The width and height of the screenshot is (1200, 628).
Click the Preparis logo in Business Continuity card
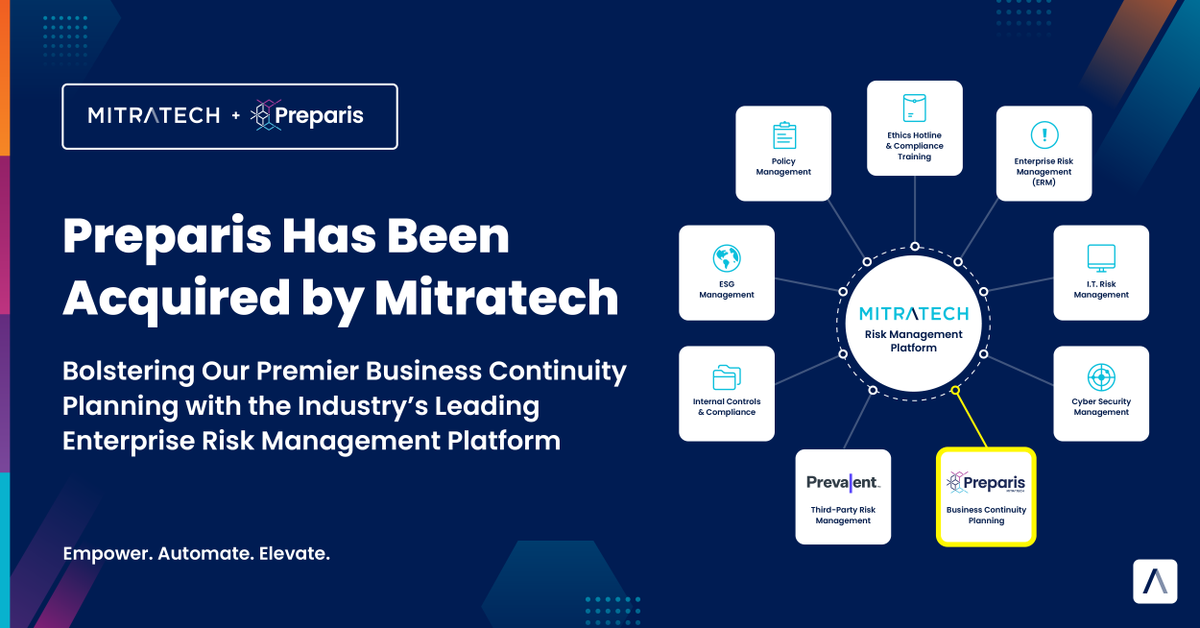(x=985, y=483)
